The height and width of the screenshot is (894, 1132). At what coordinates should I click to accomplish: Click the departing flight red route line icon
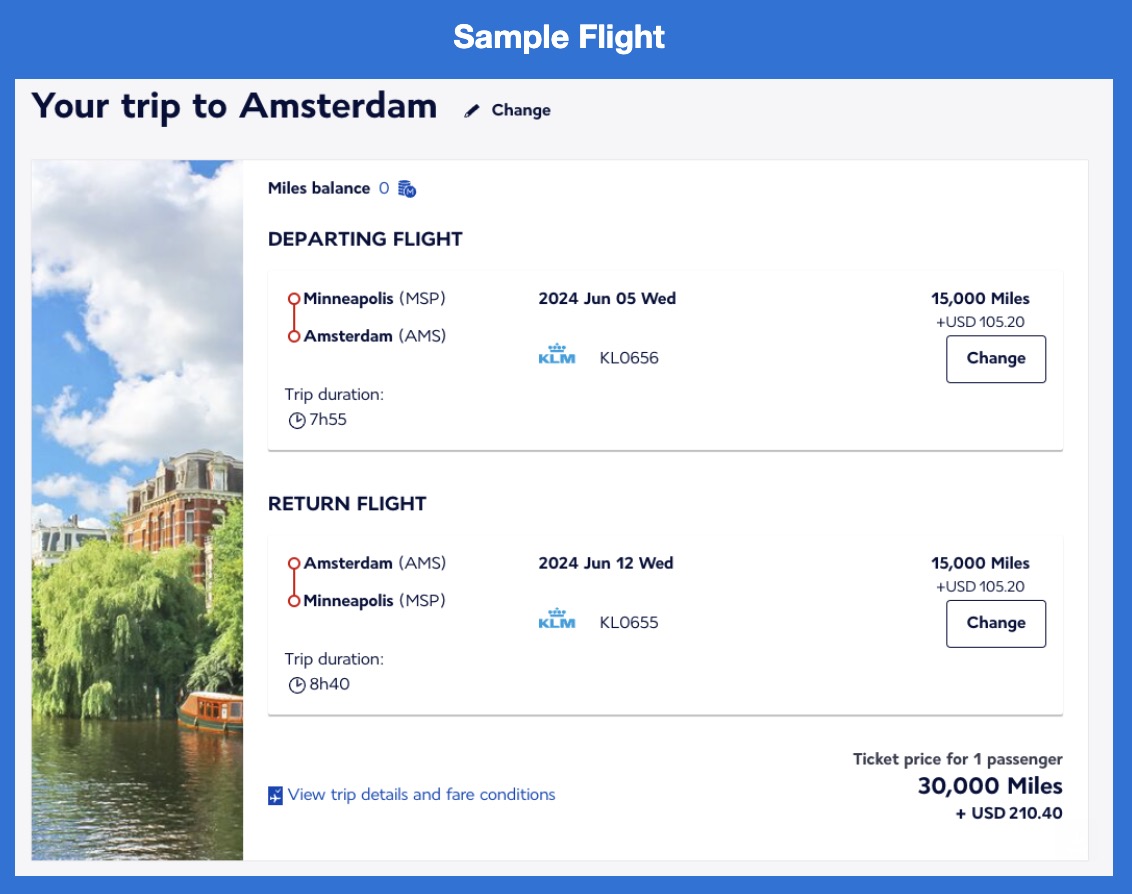[x=294, y=318]
